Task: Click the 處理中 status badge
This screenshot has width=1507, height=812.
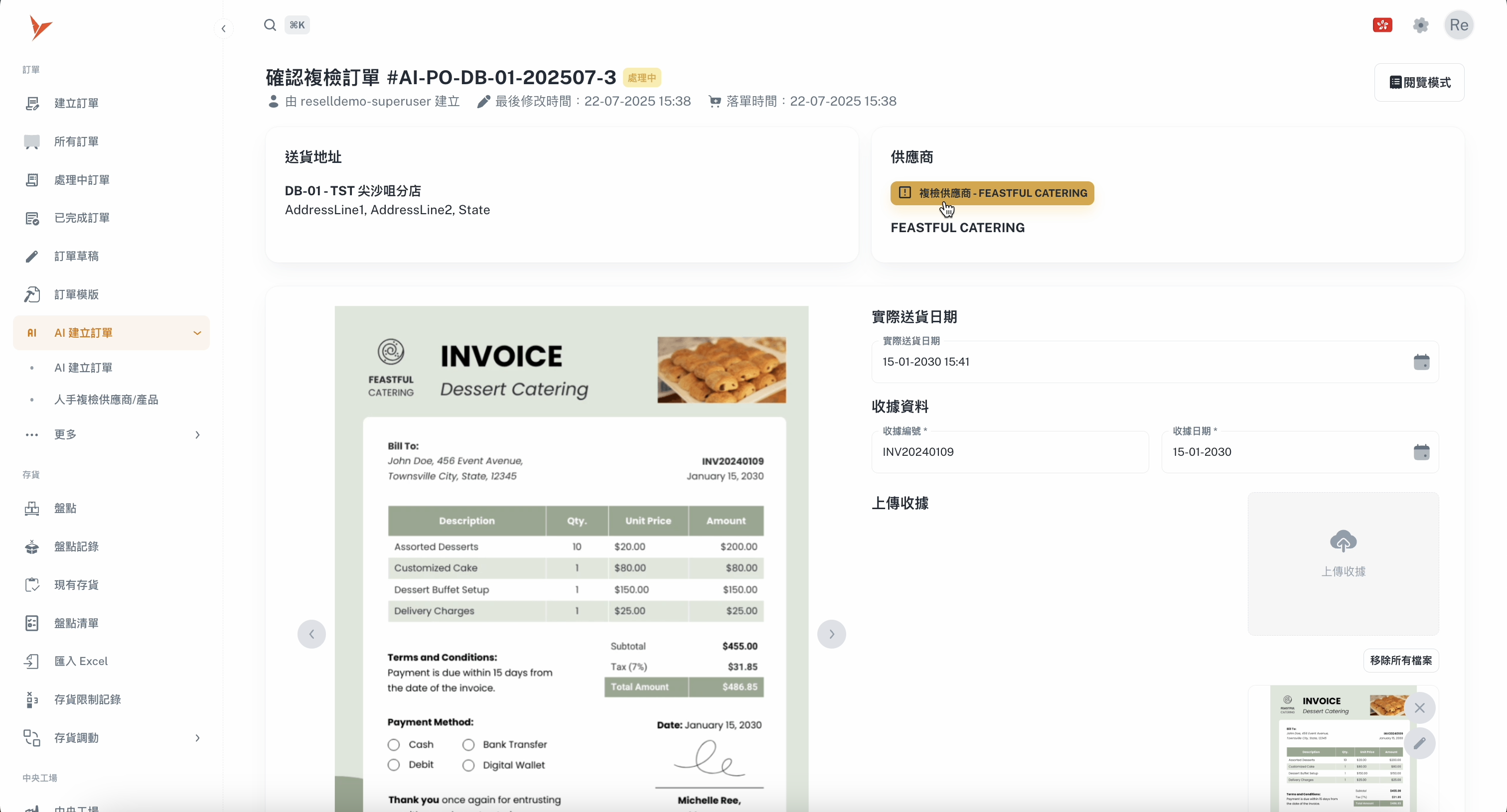Action: [642, 78]
